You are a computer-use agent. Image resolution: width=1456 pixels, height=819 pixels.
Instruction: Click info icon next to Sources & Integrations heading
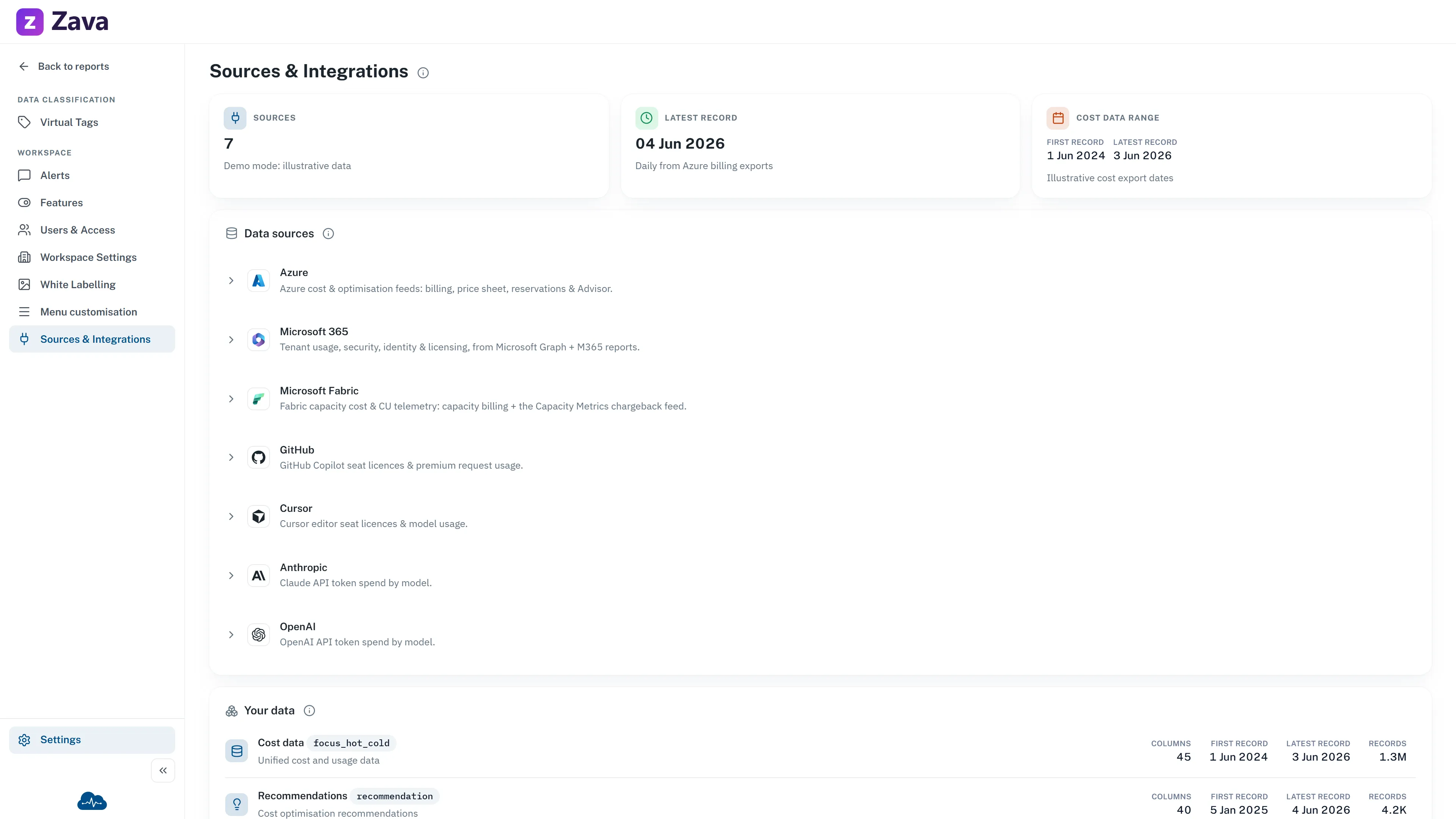[423, 73]
